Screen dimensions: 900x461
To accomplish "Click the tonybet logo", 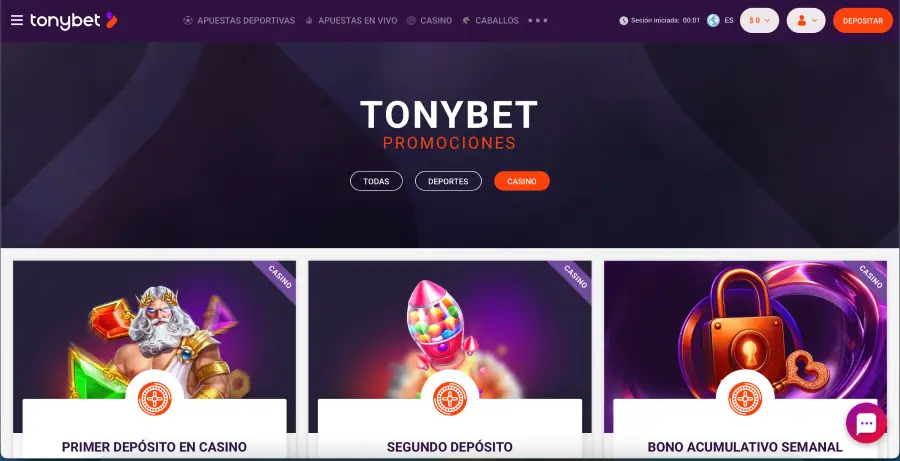I will tap(73, 21).
